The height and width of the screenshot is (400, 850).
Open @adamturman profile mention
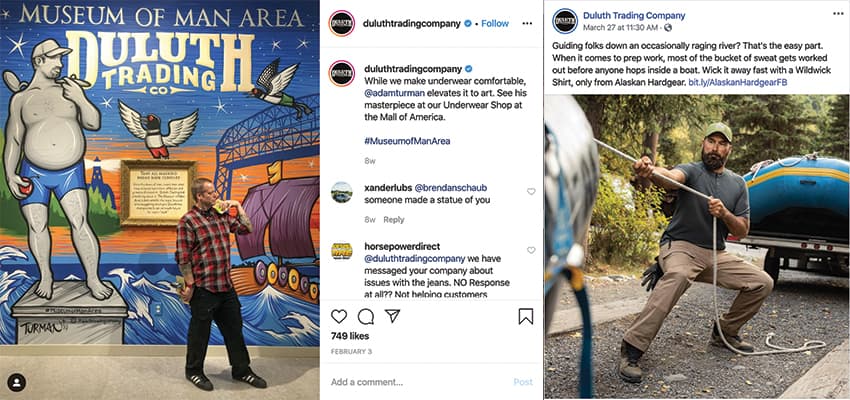tap(389, 93)
